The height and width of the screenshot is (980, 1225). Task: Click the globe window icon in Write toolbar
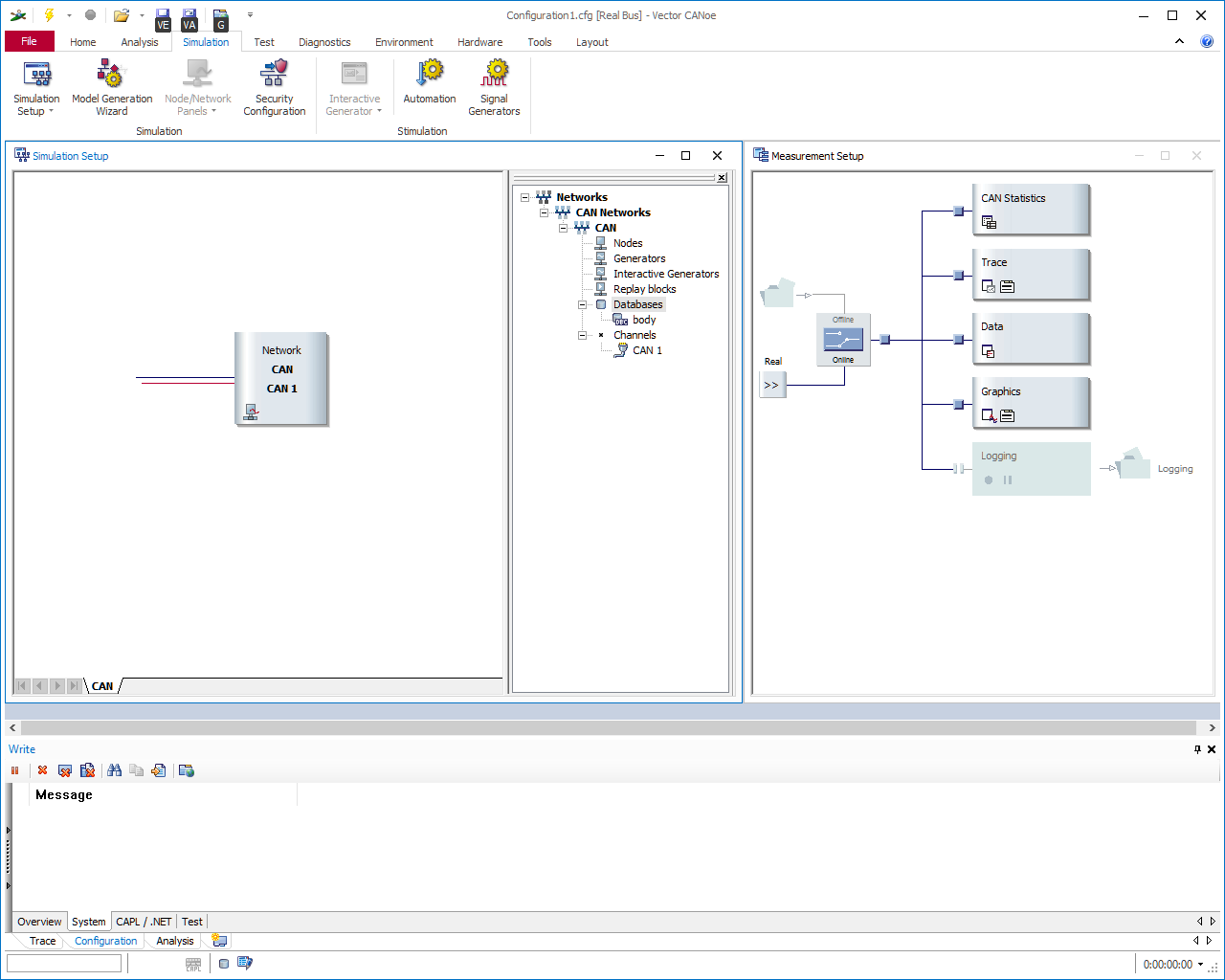point(187,770)
